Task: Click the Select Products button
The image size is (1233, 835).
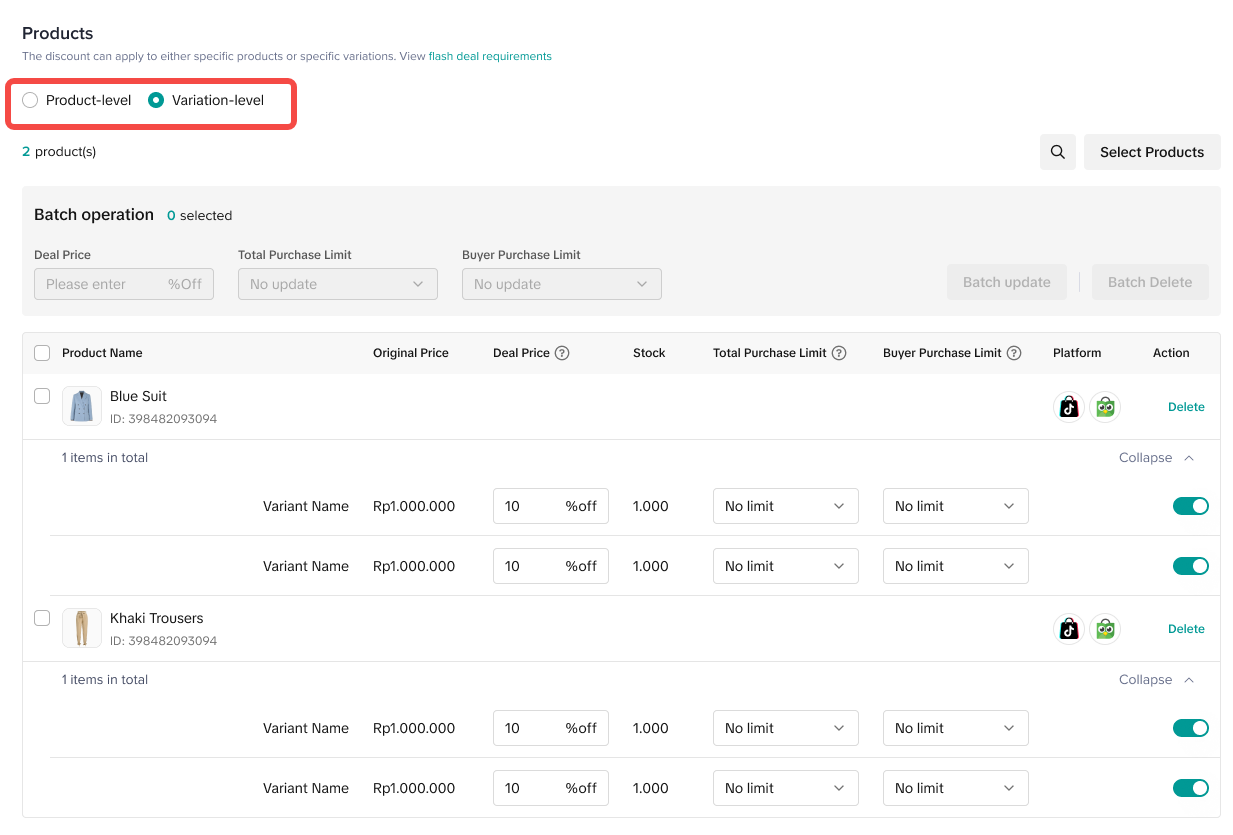Action: pyautogui.click(x=1151, y=152)
